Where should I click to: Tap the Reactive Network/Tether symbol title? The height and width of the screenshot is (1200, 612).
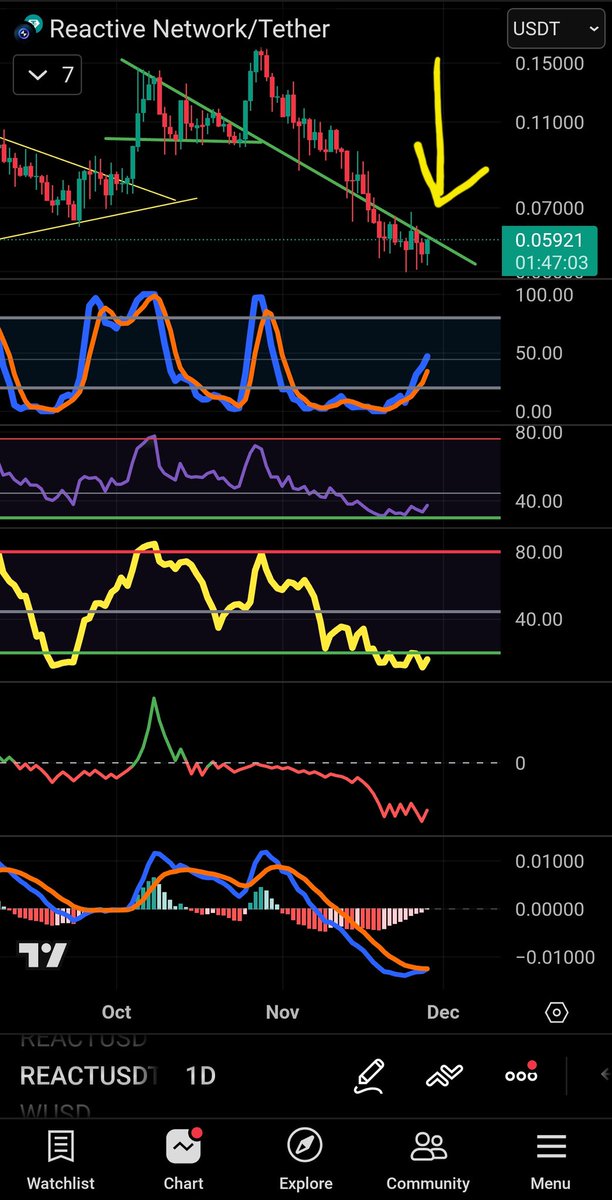(x=190, y=29)
